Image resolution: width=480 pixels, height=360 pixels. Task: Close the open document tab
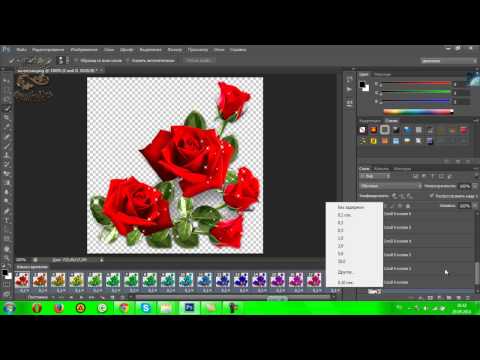point(101,70)
